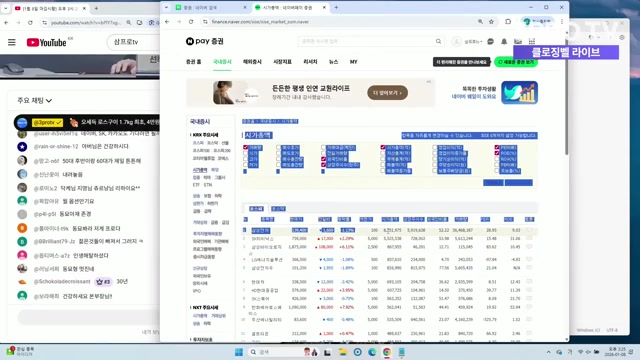This screenshot has height=360, width=640.
Task: Open File Explorer from the taskbar
Action: coord(342,352)
